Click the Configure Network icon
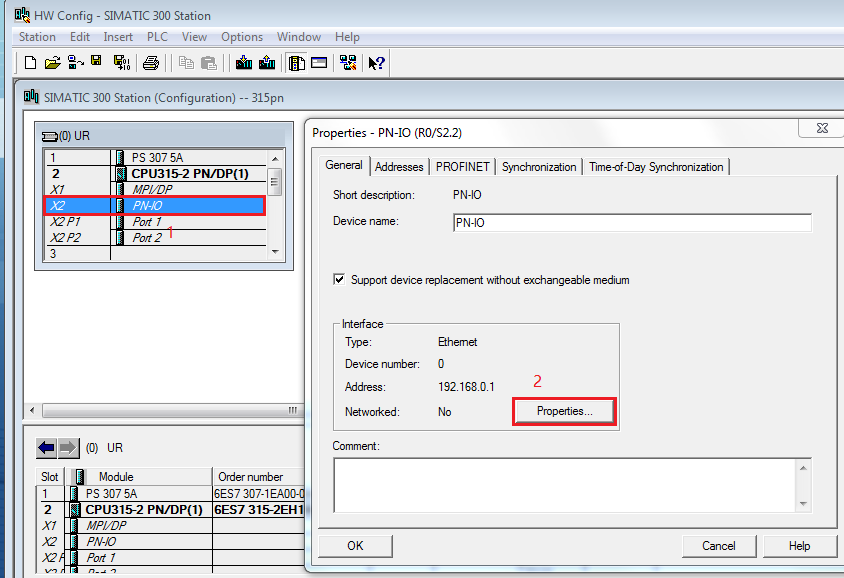Screen dimensions: 844x578 [348, 63]
